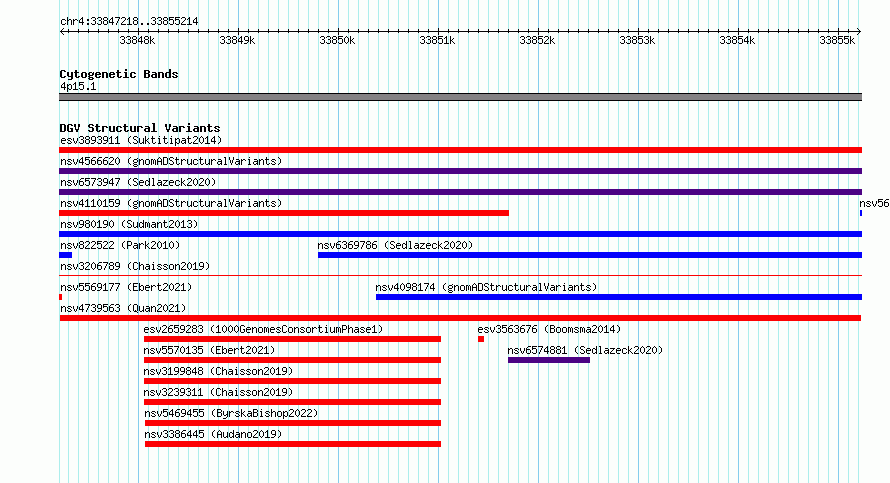The height and width of the screenshot is (483, 890).
Task: Click the esv3893911 (Suktitipat2014) red variant bar
Action: [460, 150]
